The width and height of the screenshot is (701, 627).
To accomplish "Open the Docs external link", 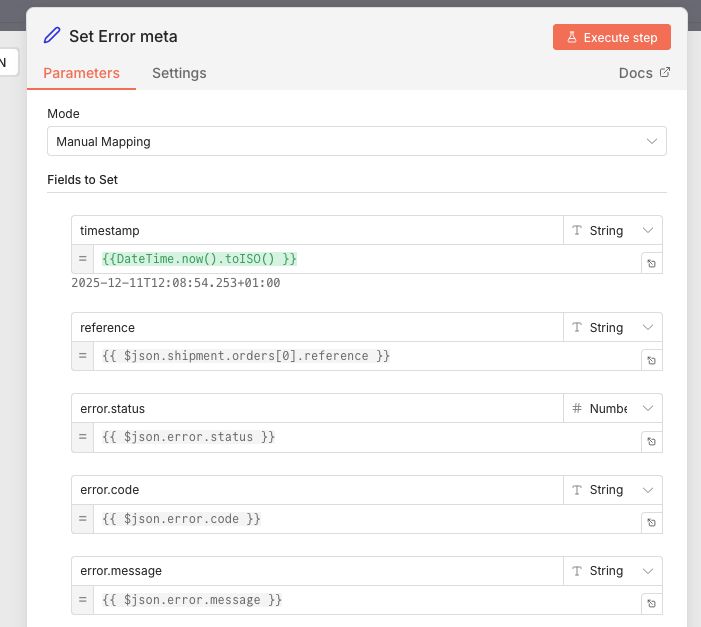I will coord(644,73).
